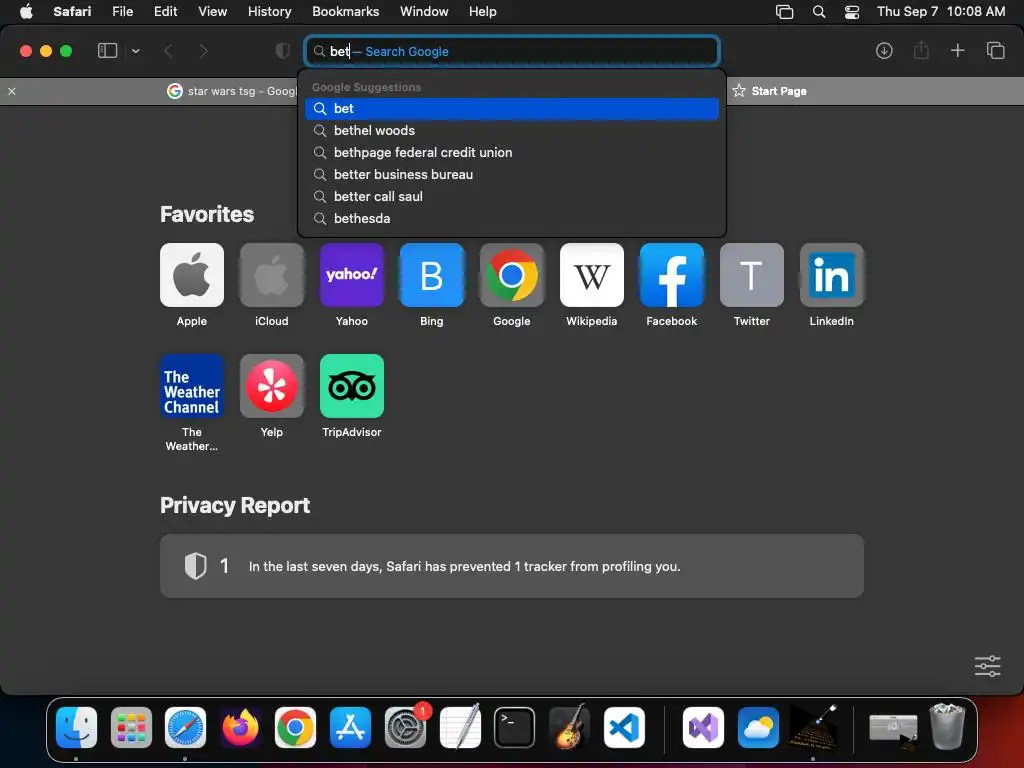The image size is (1024, 768).
Task: Open the View menu
Action: (212, 11)
